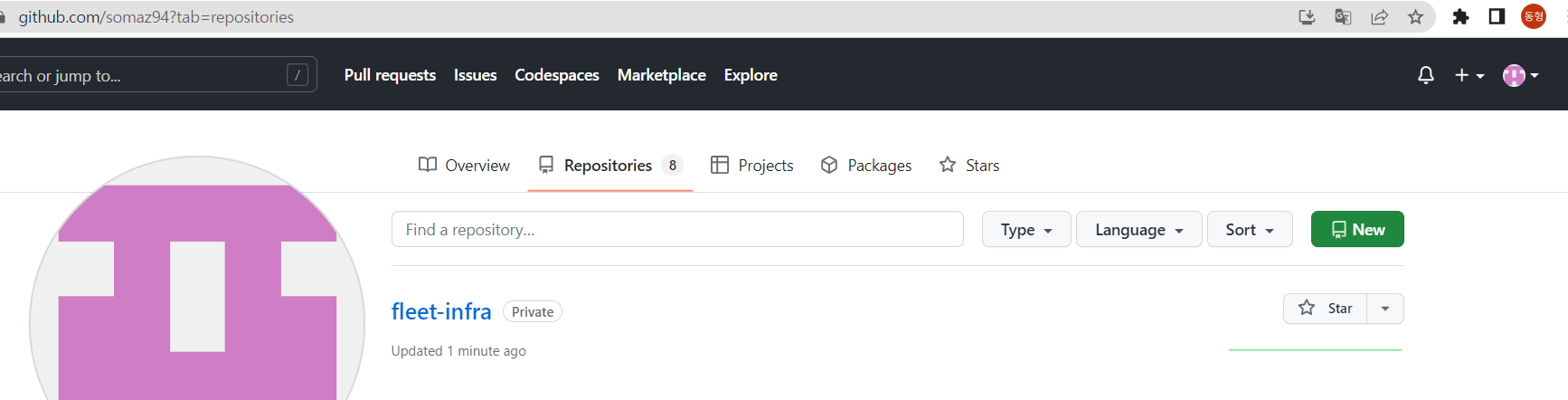The image size is (1568, 400).
Task: Open the user avatar menu
Action: pos(1521,75)
